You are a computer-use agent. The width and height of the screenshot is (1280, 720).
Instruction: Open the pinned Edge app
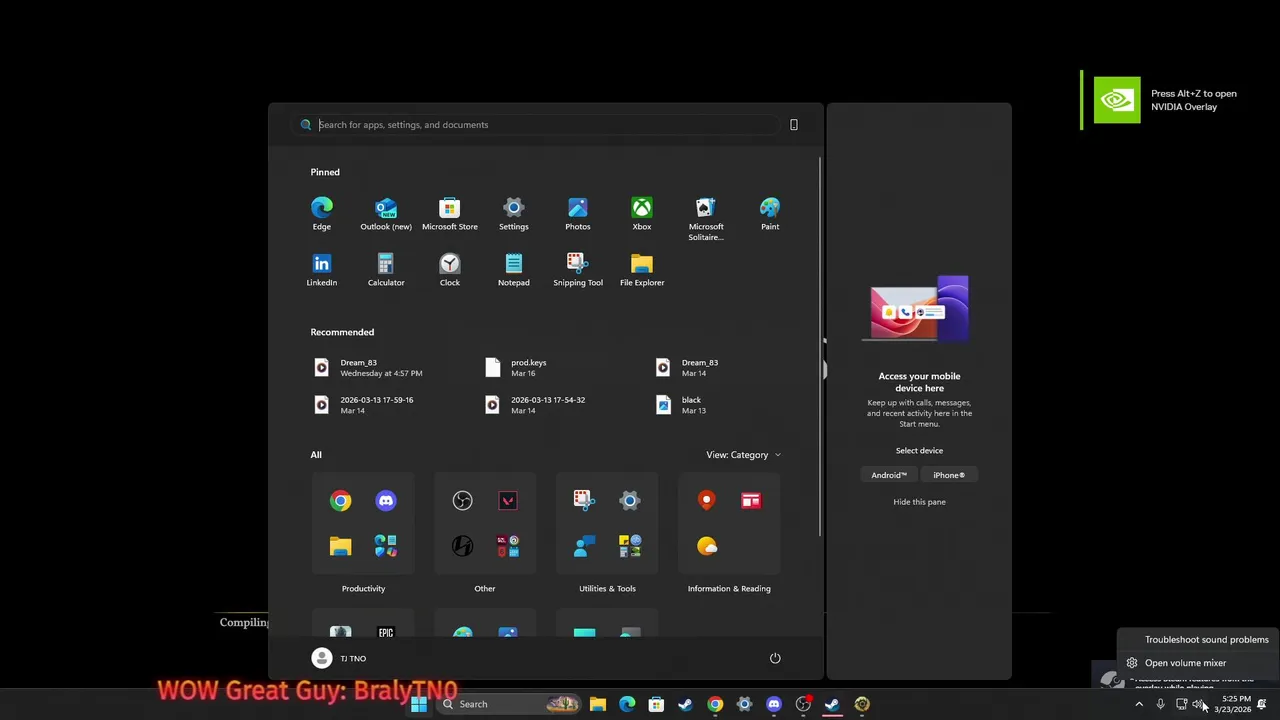click(x=321, y=214)
